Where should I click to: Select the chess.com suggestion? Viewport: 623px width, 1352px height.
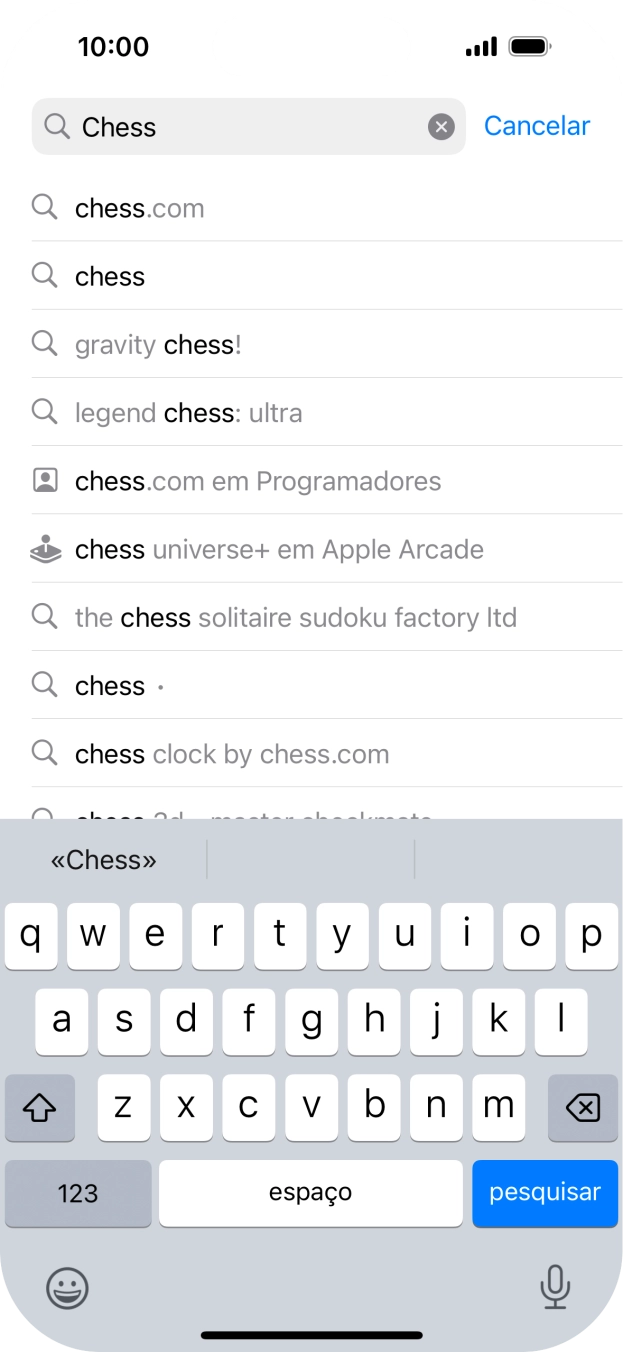[x=140, y=209]
